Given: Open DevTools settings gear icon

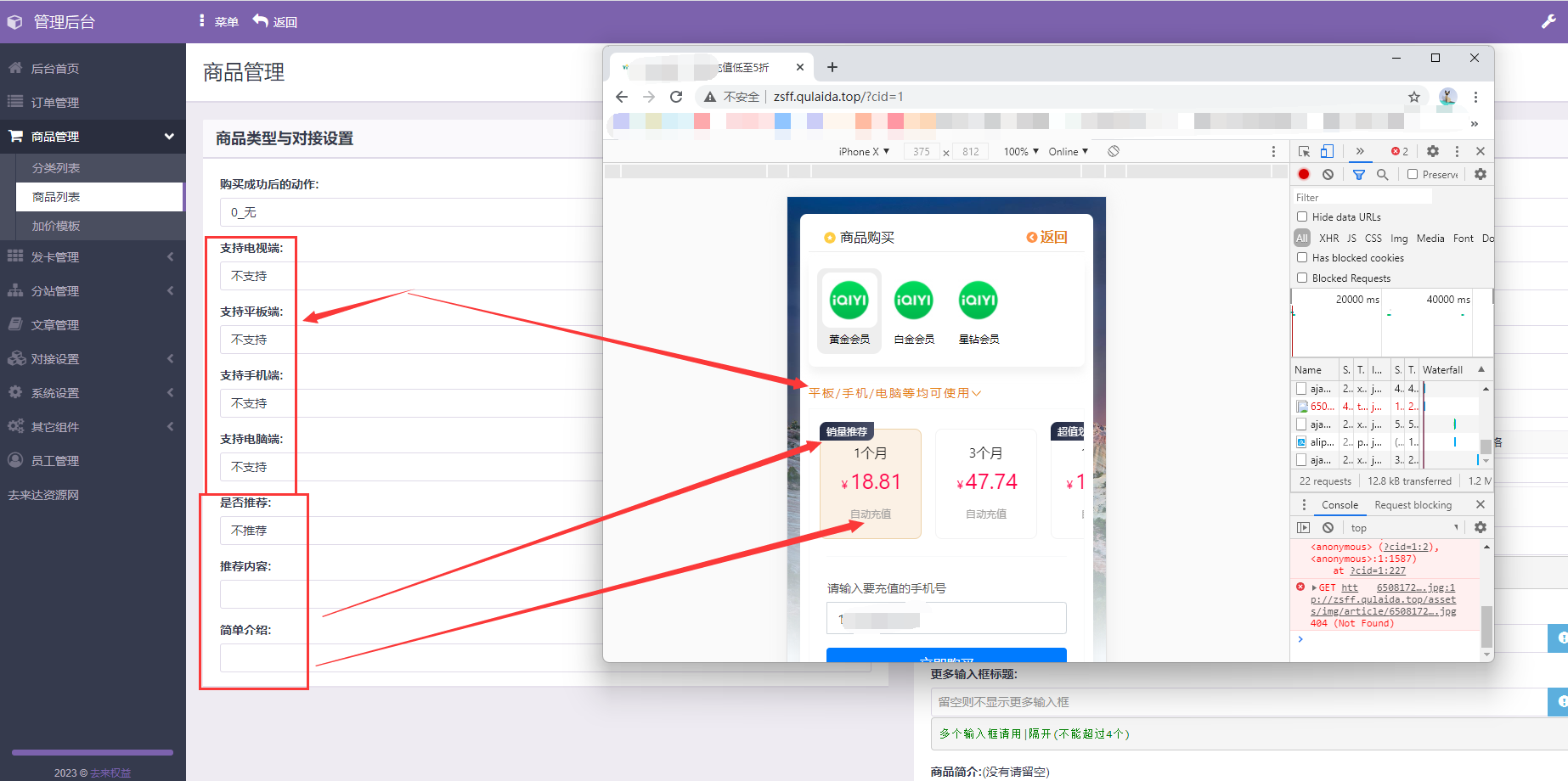Looking at the screenshot, I should click(1433, 151).
